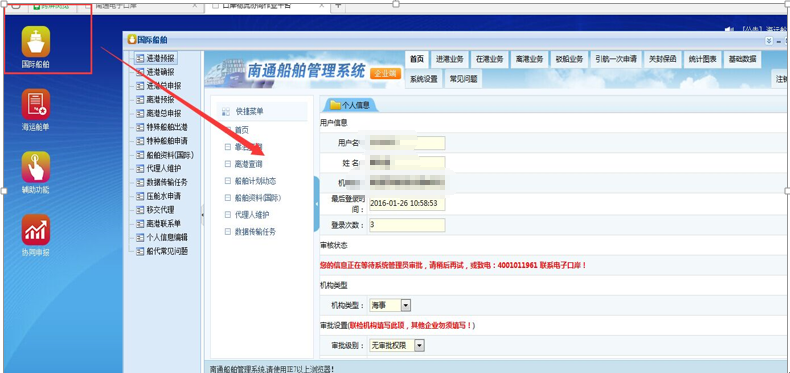
Task: Select 离港联系单 in the left tree
Action: pos(163,223)
